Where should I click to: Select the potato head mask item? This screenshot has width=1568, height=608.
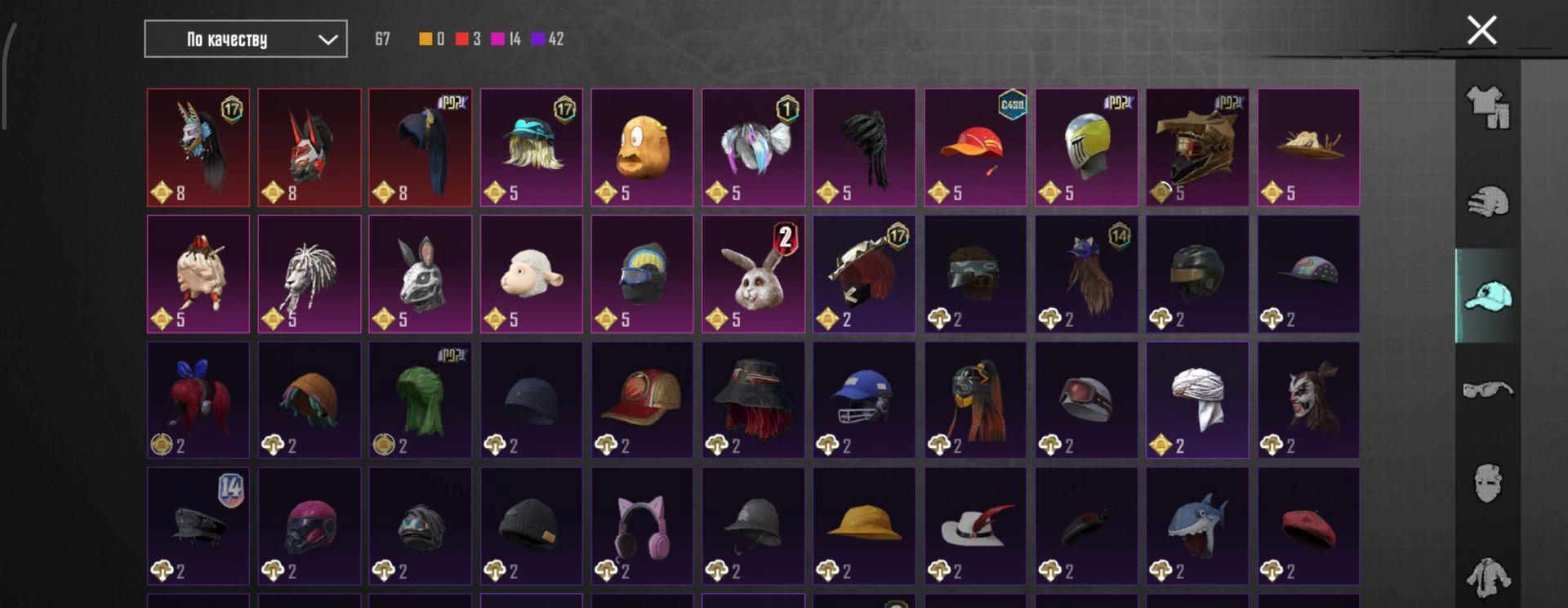[642, 147]
